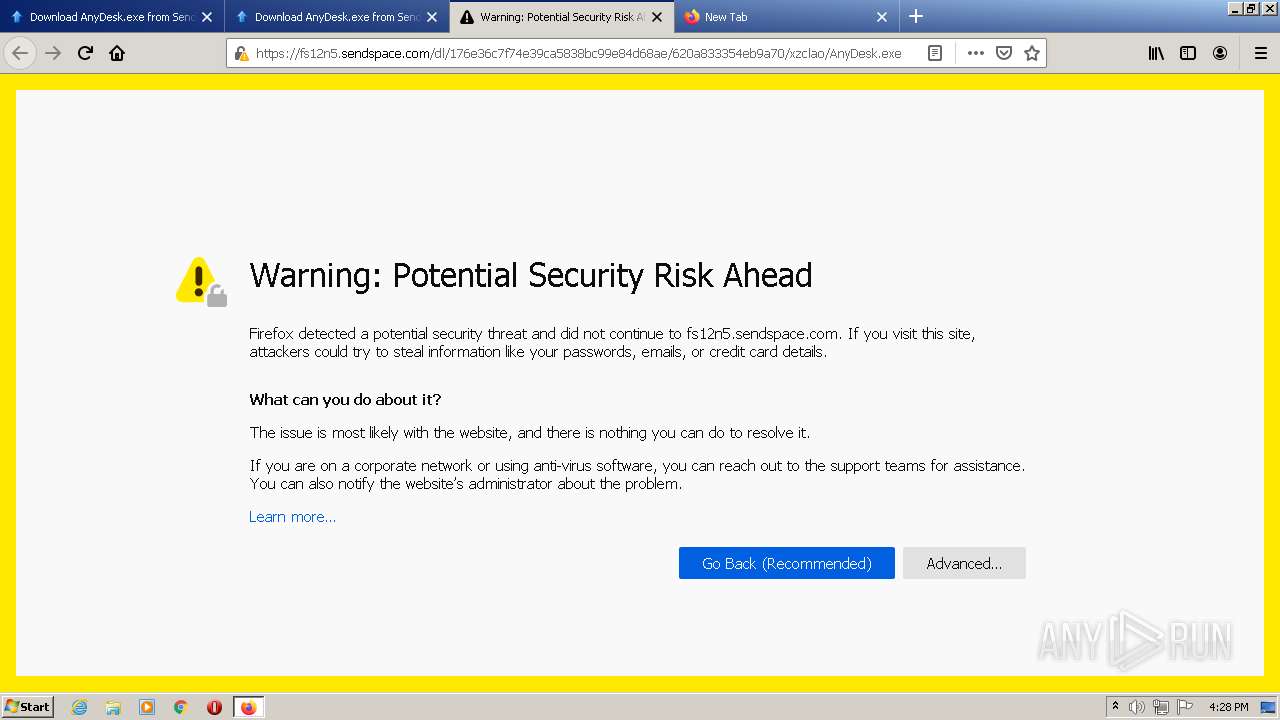Close the Warning security risk tab

click(657, 17)
